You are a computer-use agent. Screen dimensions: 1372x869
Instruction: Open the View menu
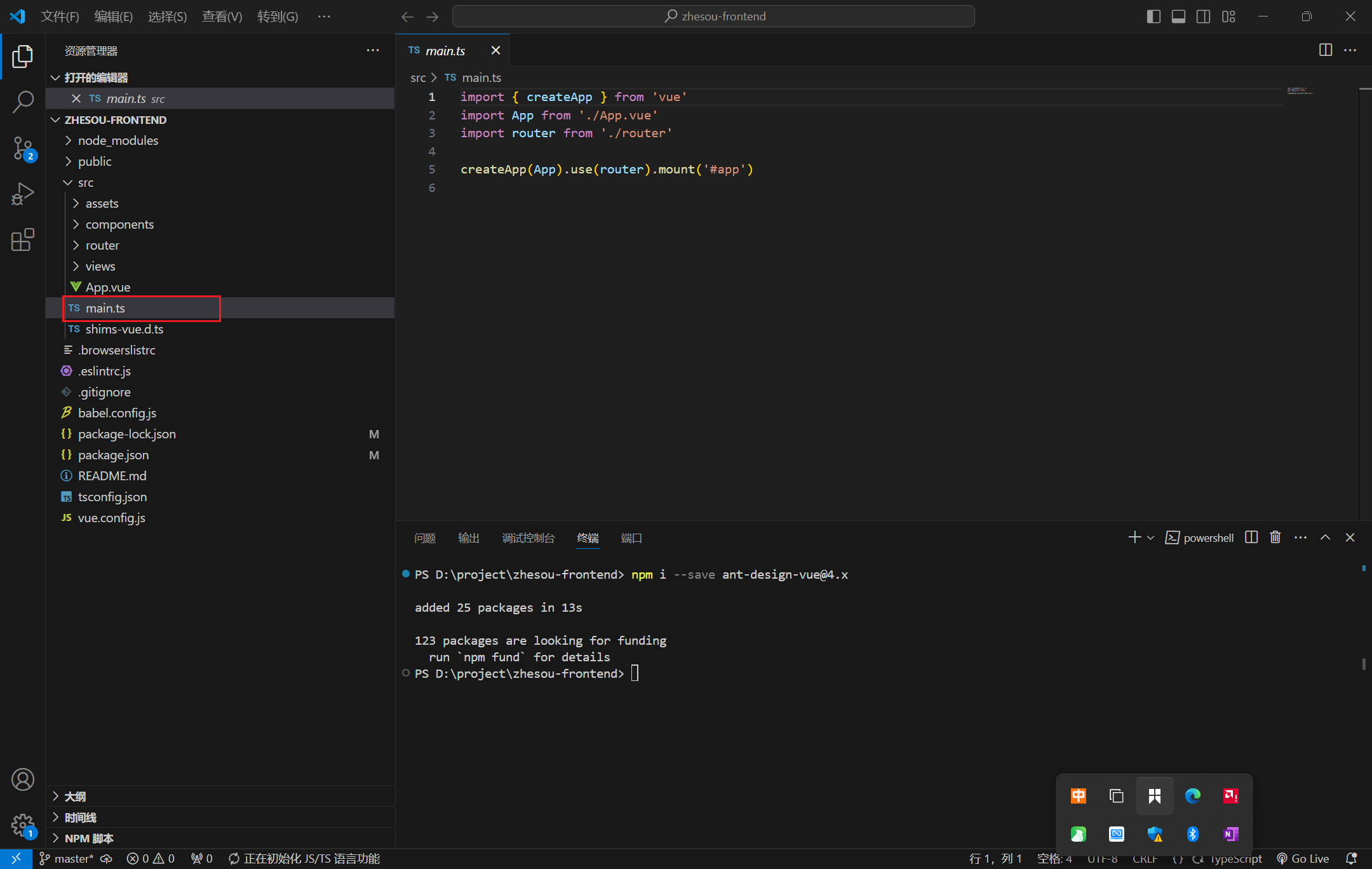[222, 17]
